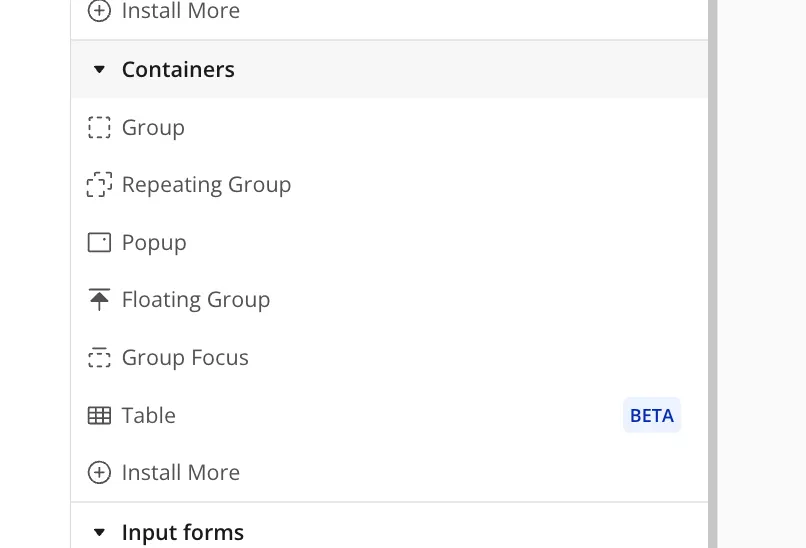Choose the Repeating Group label
The image size is (806, 548).
[206, 185]
